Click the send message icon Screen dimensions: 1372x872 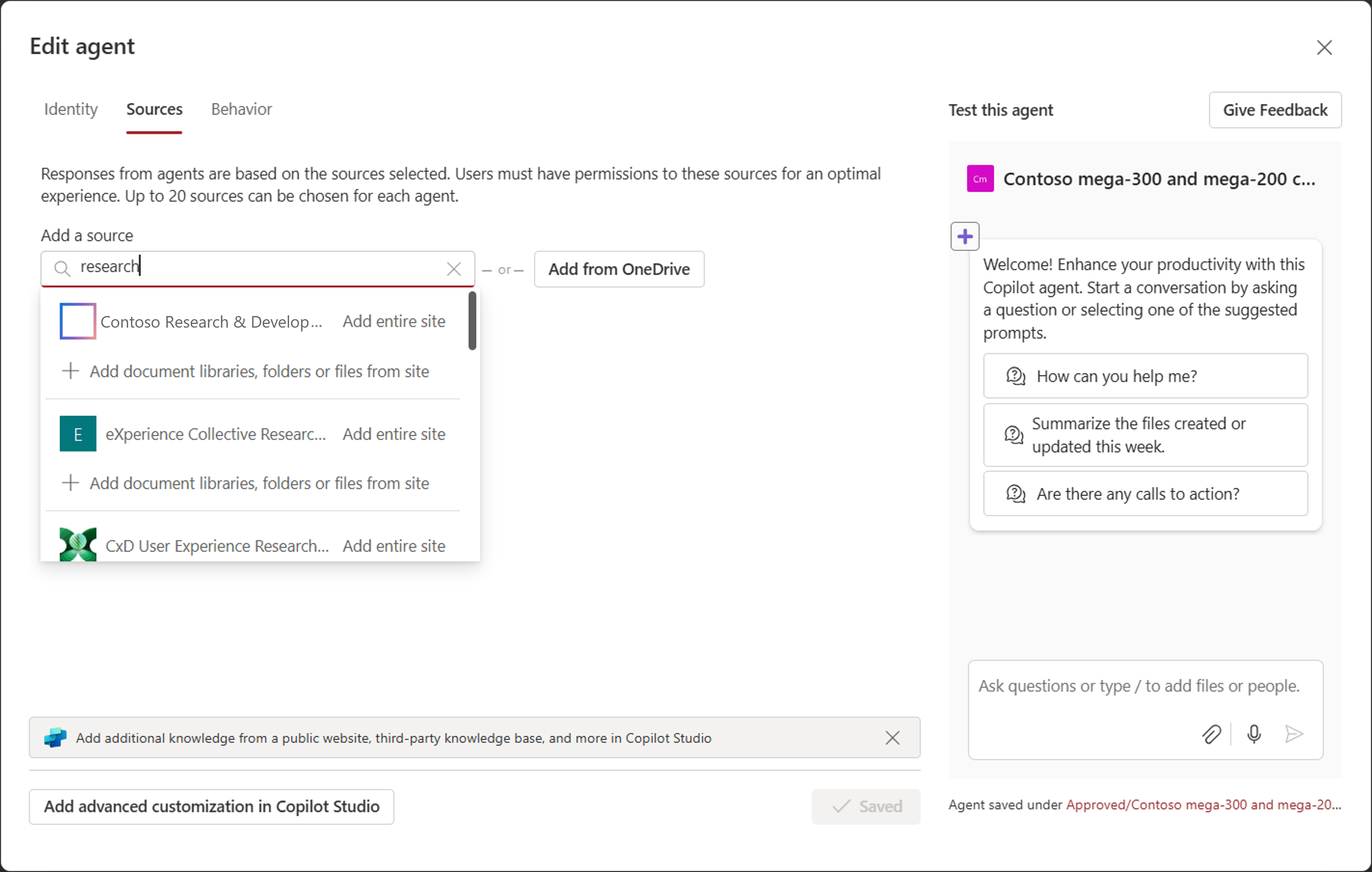(1295, 735)
